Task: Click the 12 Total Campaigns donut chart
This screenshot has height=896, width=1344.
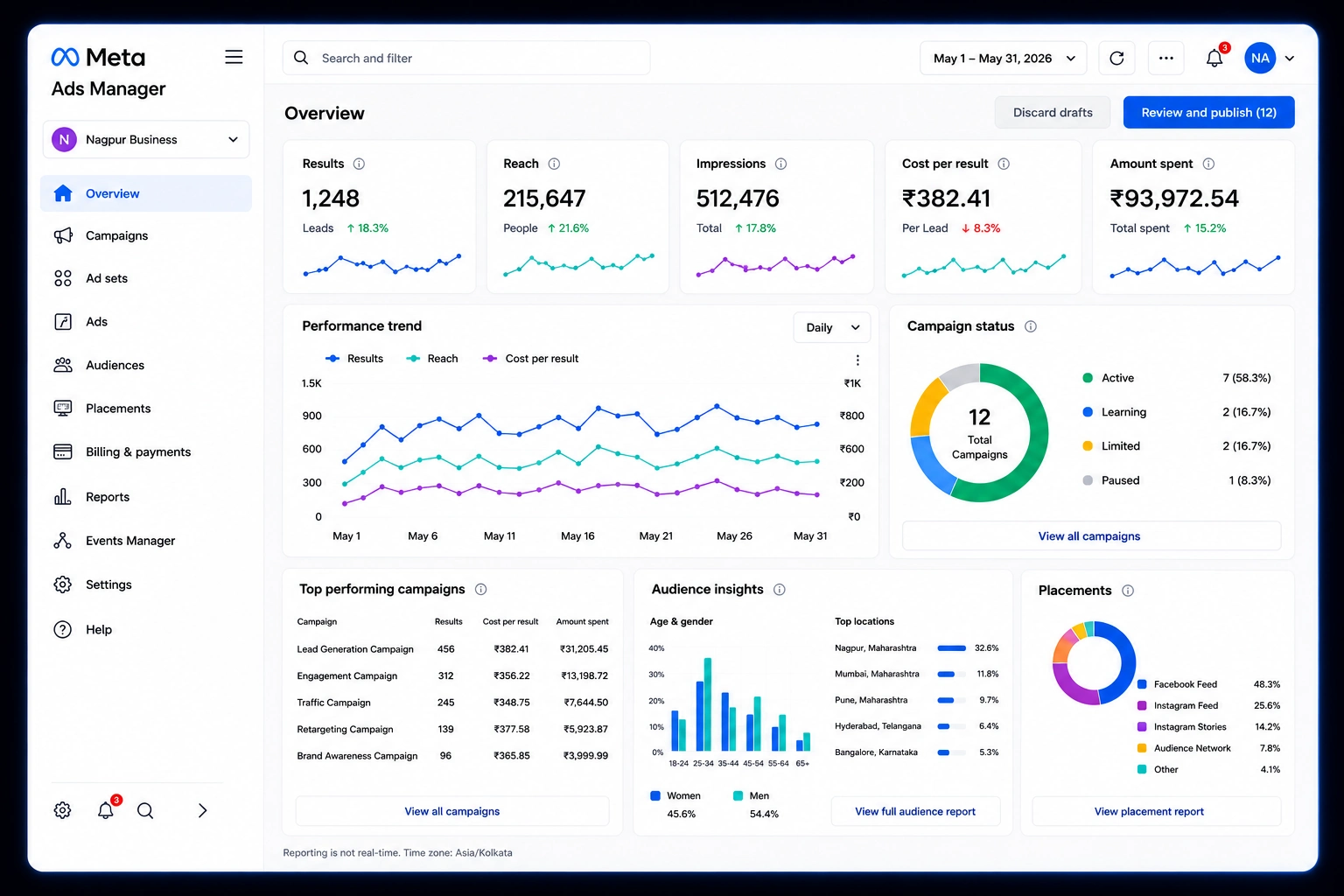Action: click(979, 433)
